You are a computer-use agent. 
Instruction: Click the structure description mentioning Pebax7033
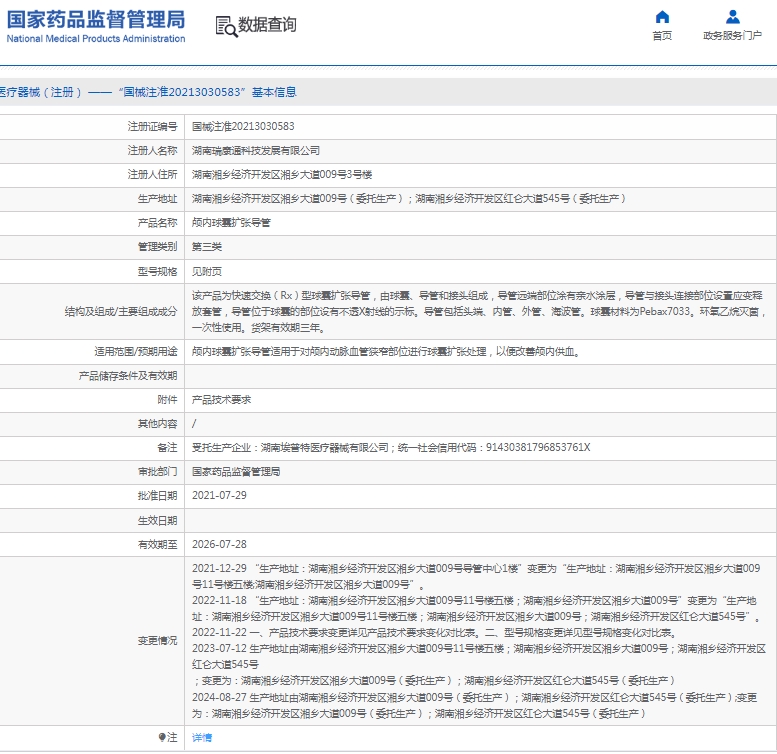479,312
